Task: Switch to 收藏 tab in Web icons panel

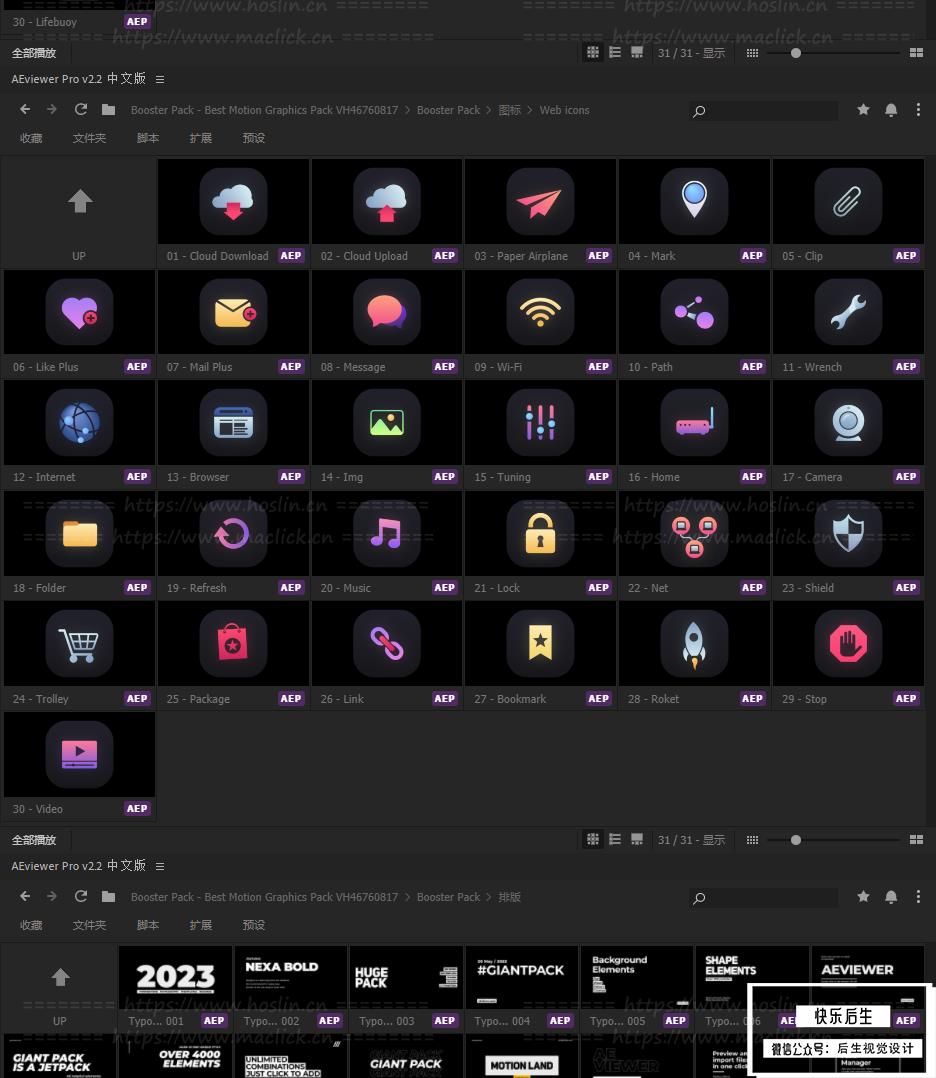Action: click(31, 138)
